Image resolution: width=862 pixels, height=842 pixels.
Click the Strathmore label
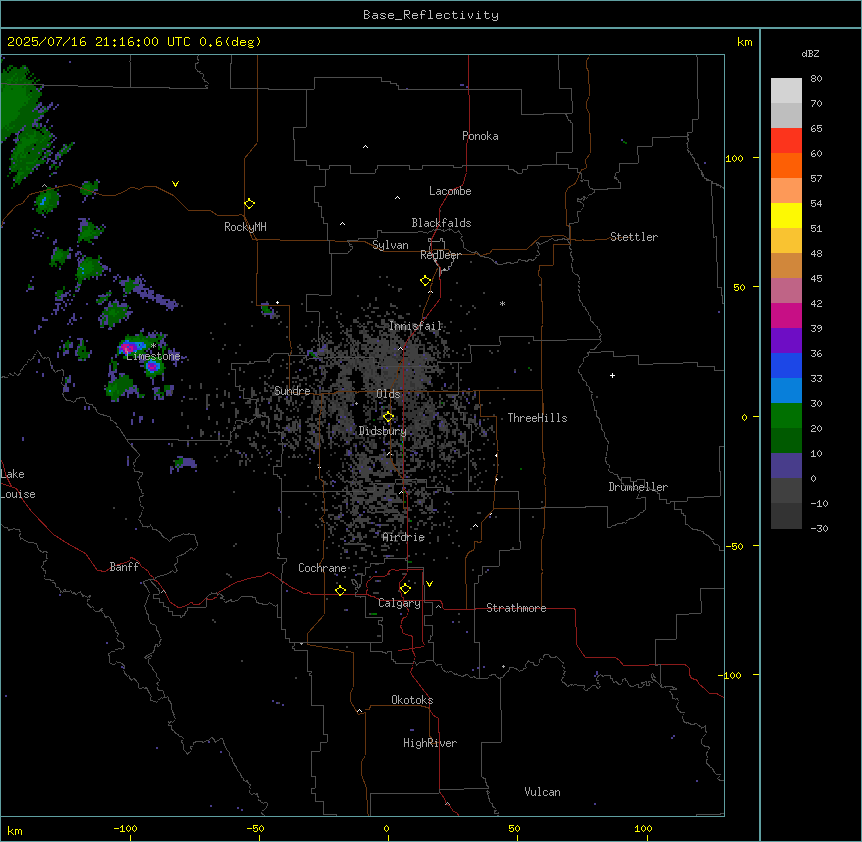516,608
